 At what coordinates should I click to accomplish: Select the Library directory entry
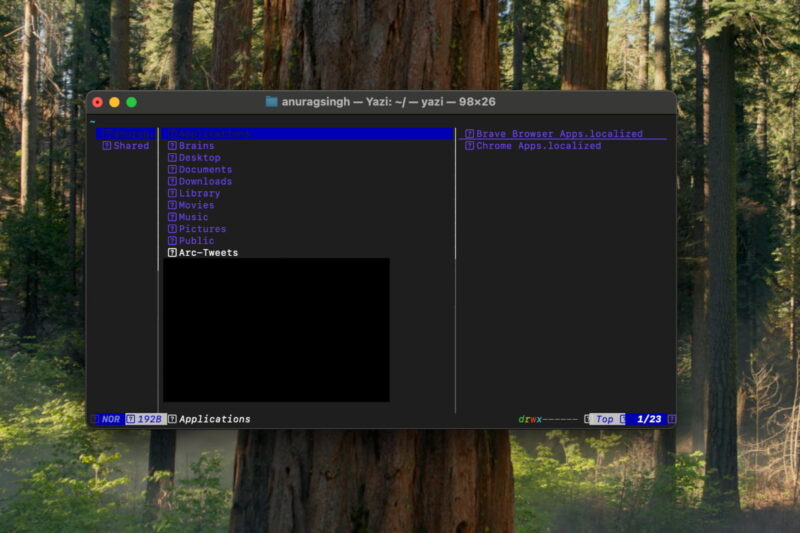(199, 194)
